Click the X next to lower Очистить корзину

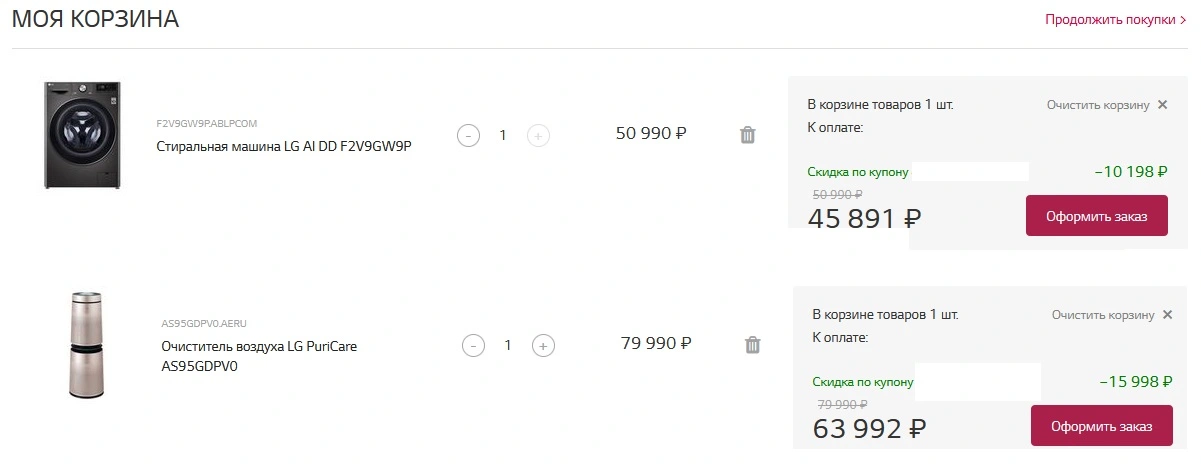[1167, 315]
